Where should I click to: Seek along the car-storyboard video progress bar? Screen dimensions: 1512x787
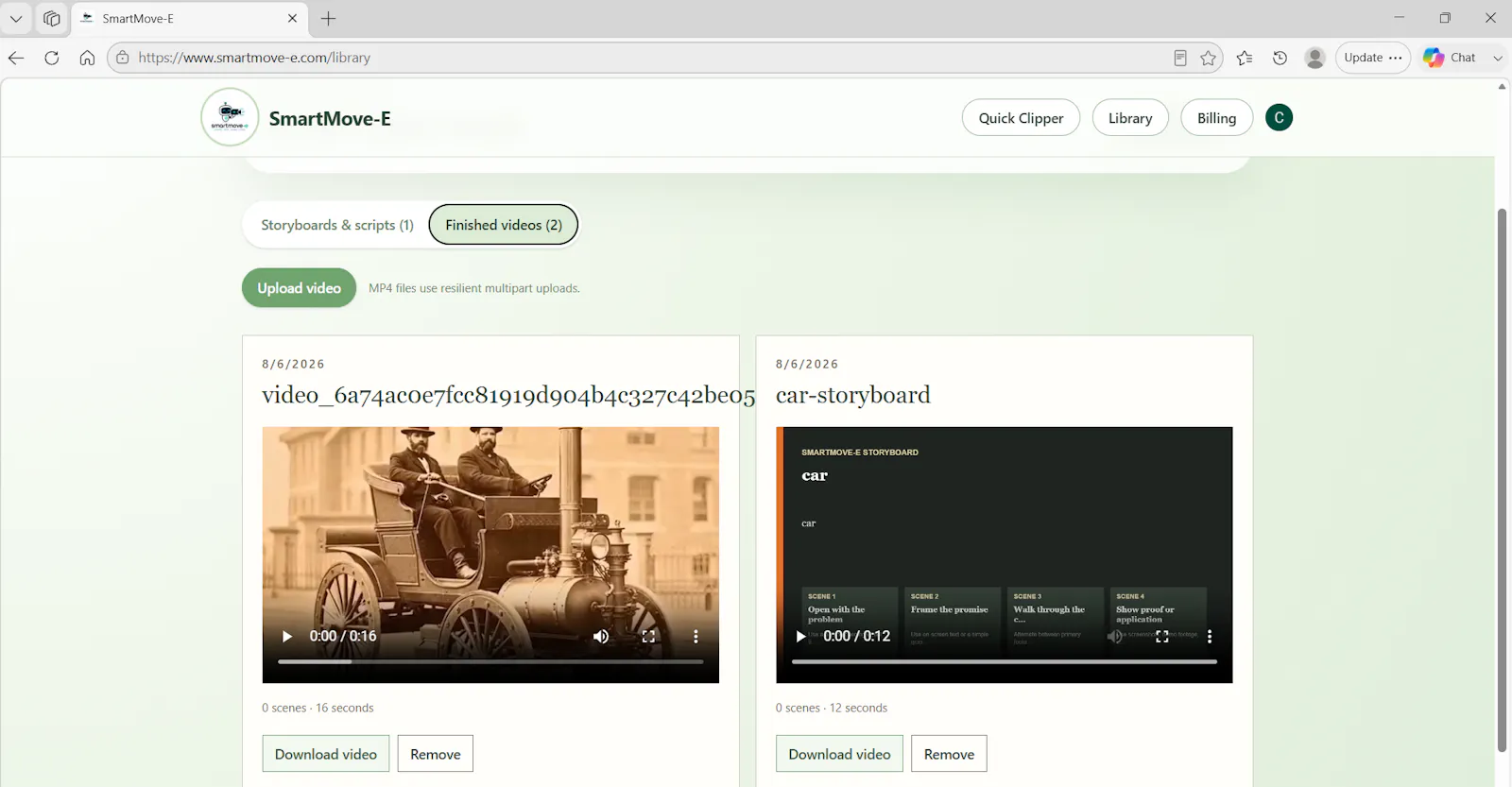pos(1004,661)
